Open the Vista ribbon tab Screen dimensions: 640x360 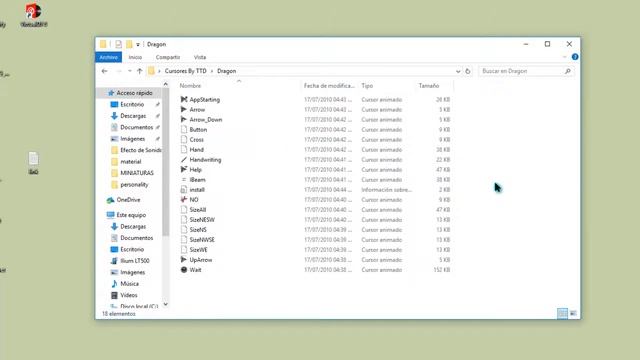tap(200, 57)
